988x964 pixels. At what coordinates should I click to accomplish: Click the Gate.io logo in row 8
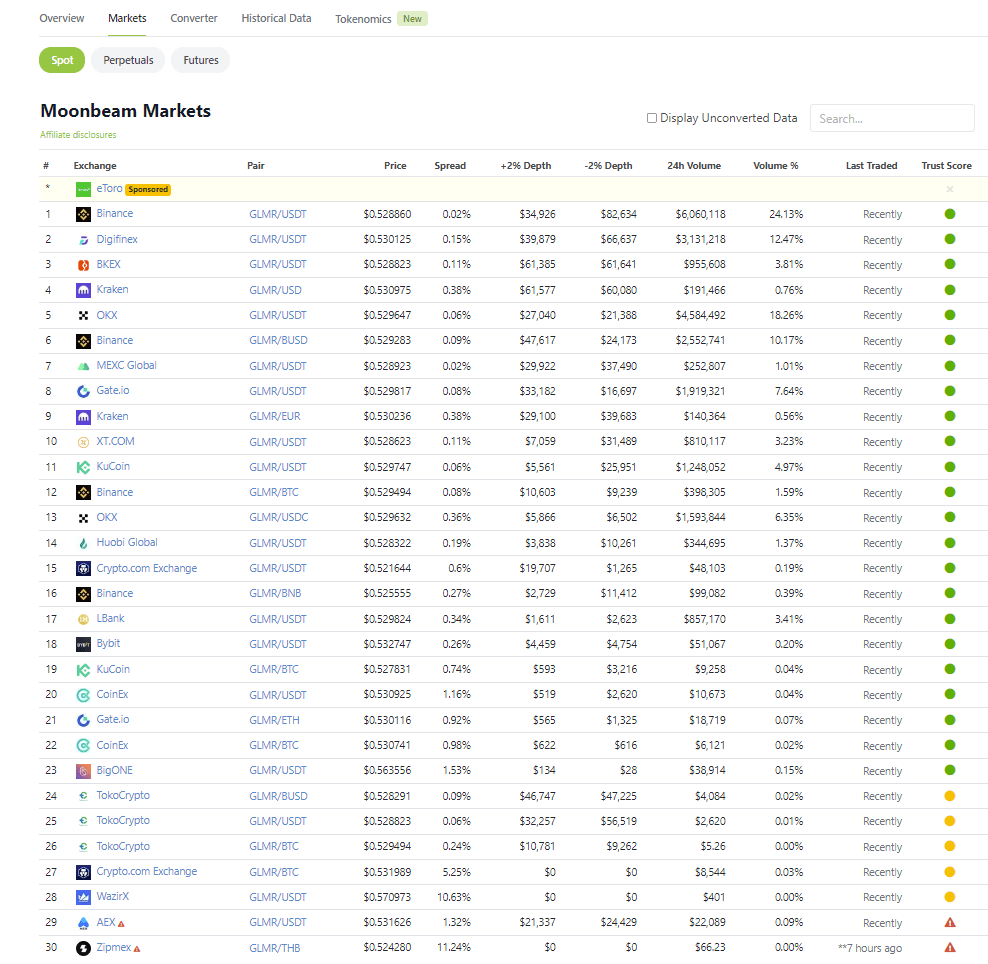pos(83,391)
